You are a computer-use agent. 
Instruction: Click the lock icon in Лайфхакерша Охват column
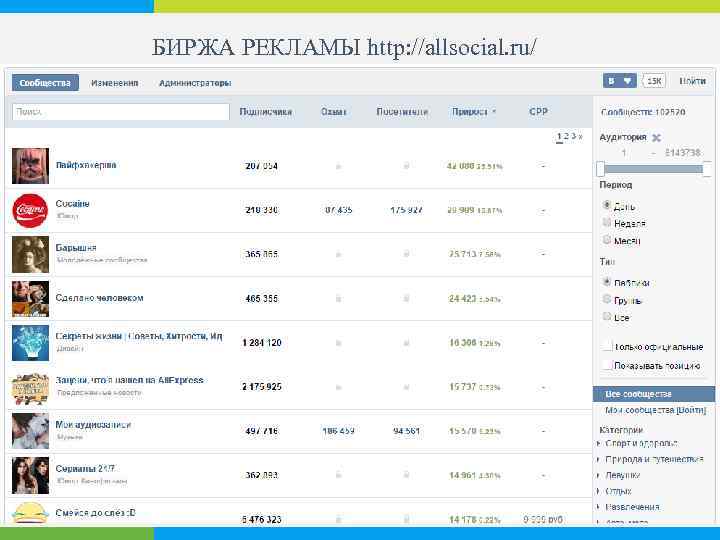click(338, 166)
